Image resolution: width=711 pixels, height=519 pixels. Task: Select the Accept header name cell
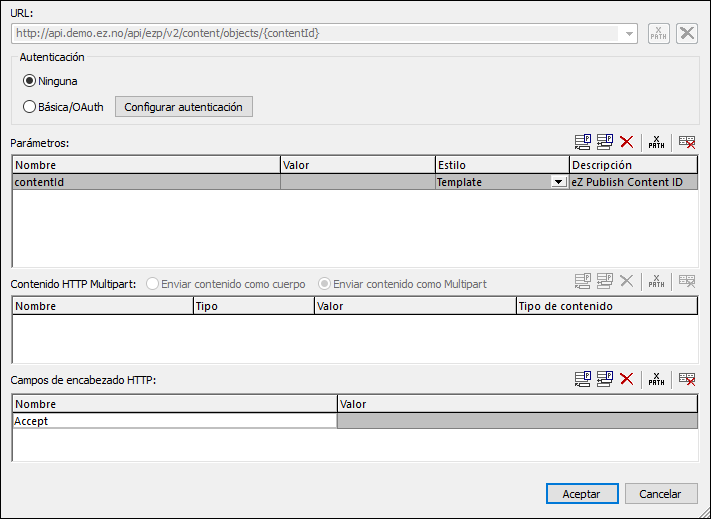175,421
